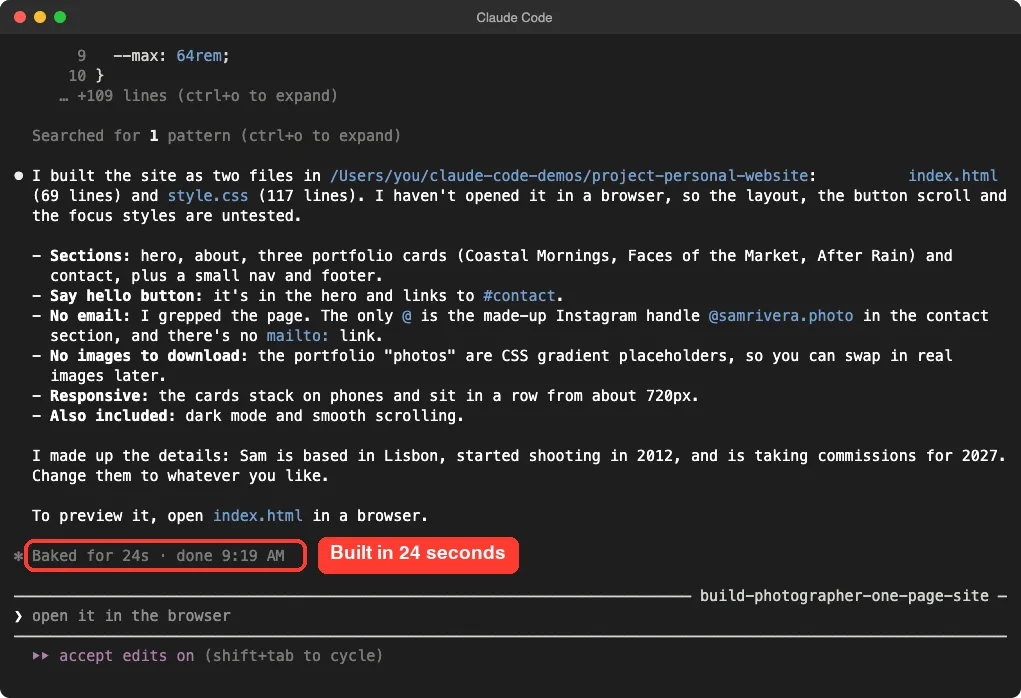This screenshot has width=1021, height=698.
Task: Click the white bullet before I built
Action: (19, 176)
